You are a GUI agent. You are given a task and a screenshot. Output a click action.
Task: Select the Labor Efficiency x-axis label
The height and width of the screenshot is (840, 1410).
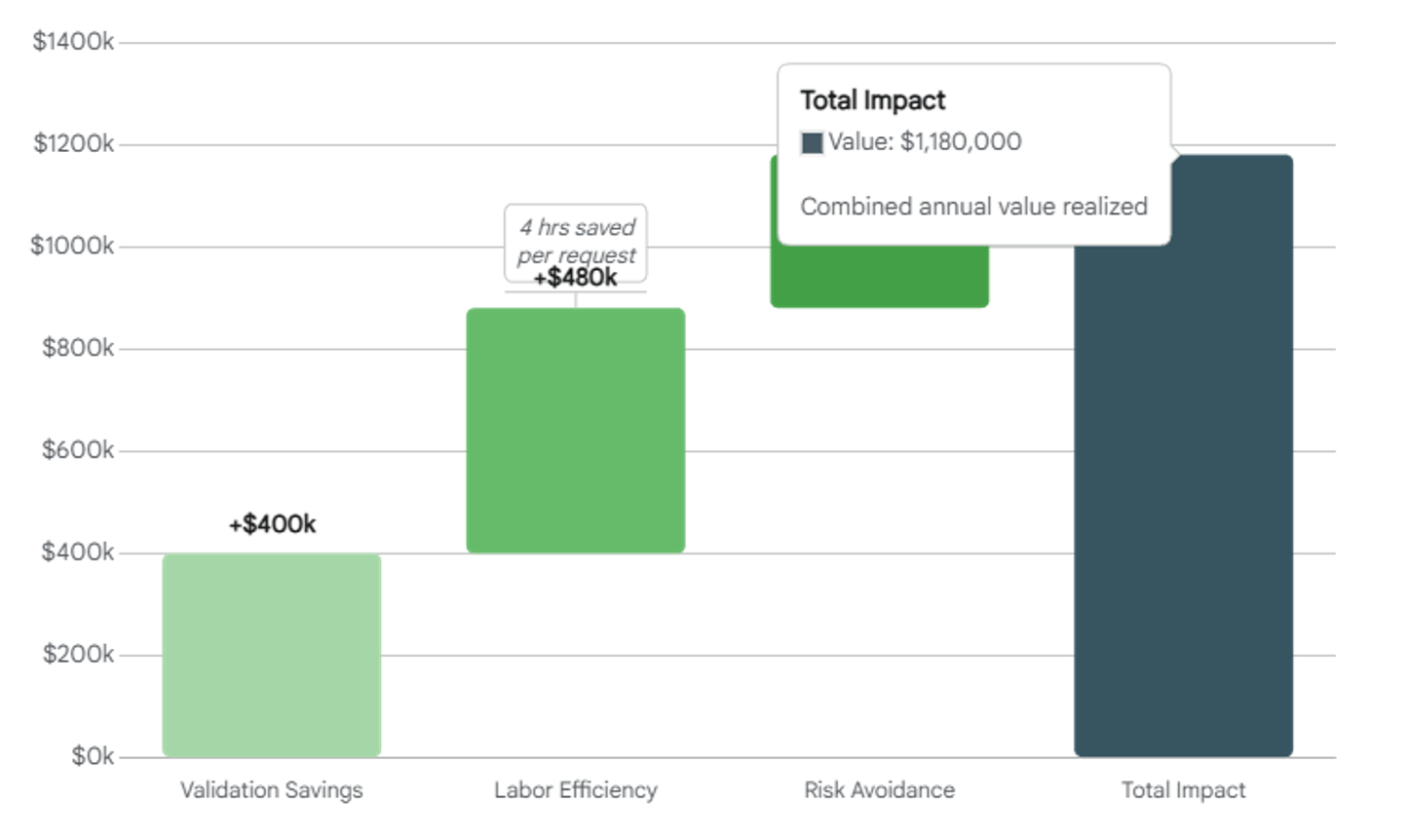(575, 790)
